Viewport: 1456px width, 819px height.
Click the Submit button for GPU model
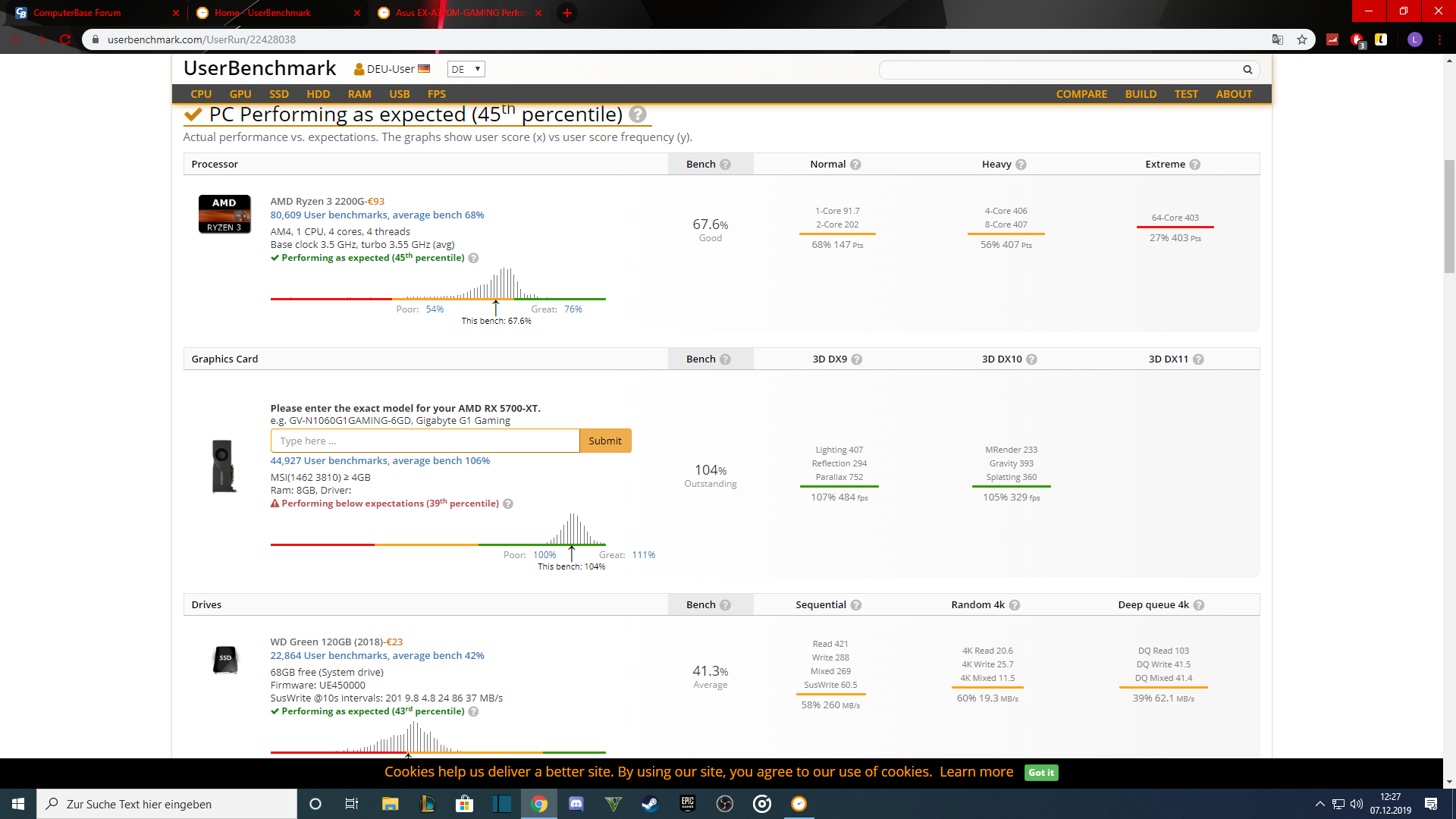coord(604,441)
